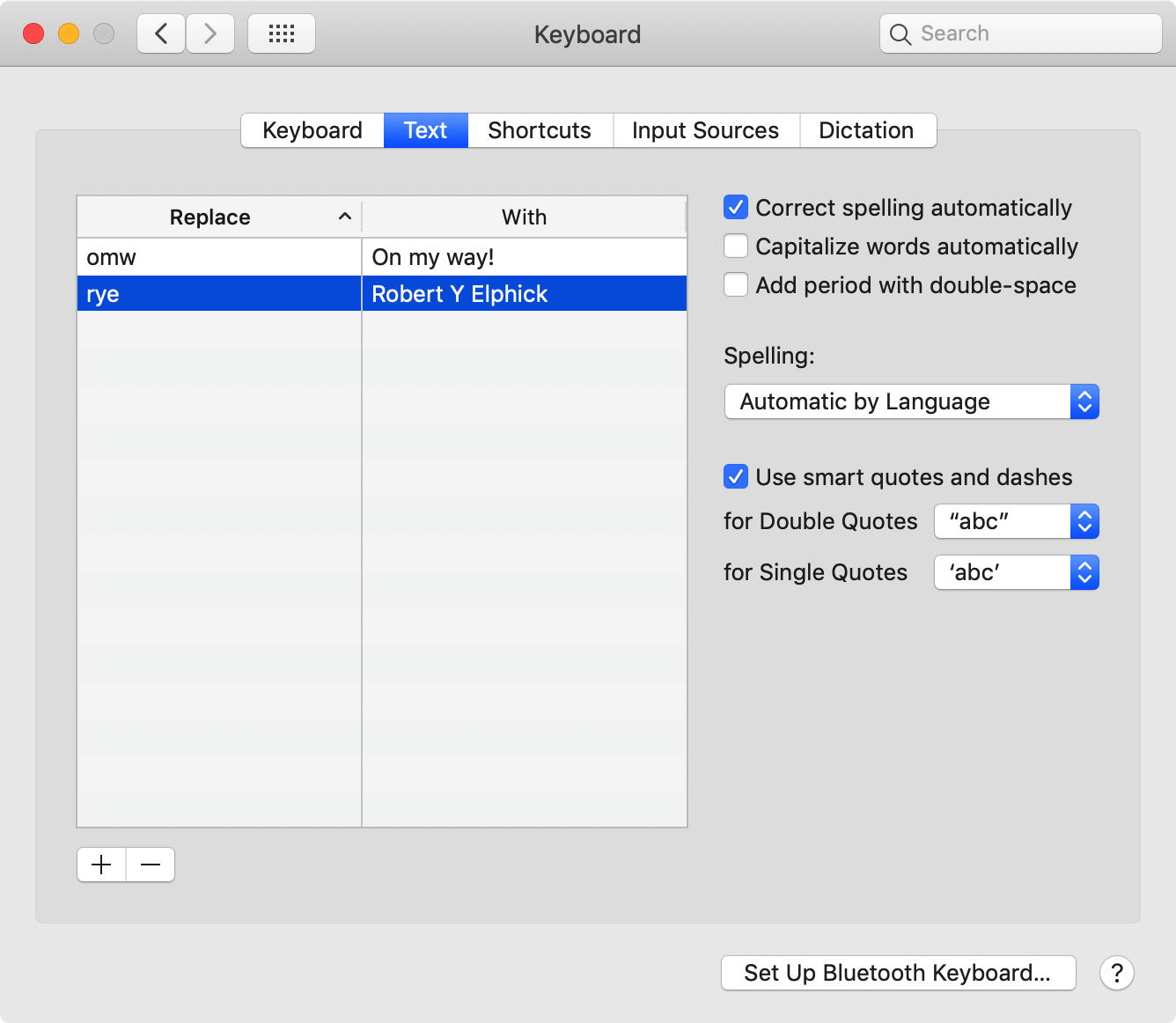Enable Add period with double-space
The image size is (1176, 1023).
coord(736,285)
